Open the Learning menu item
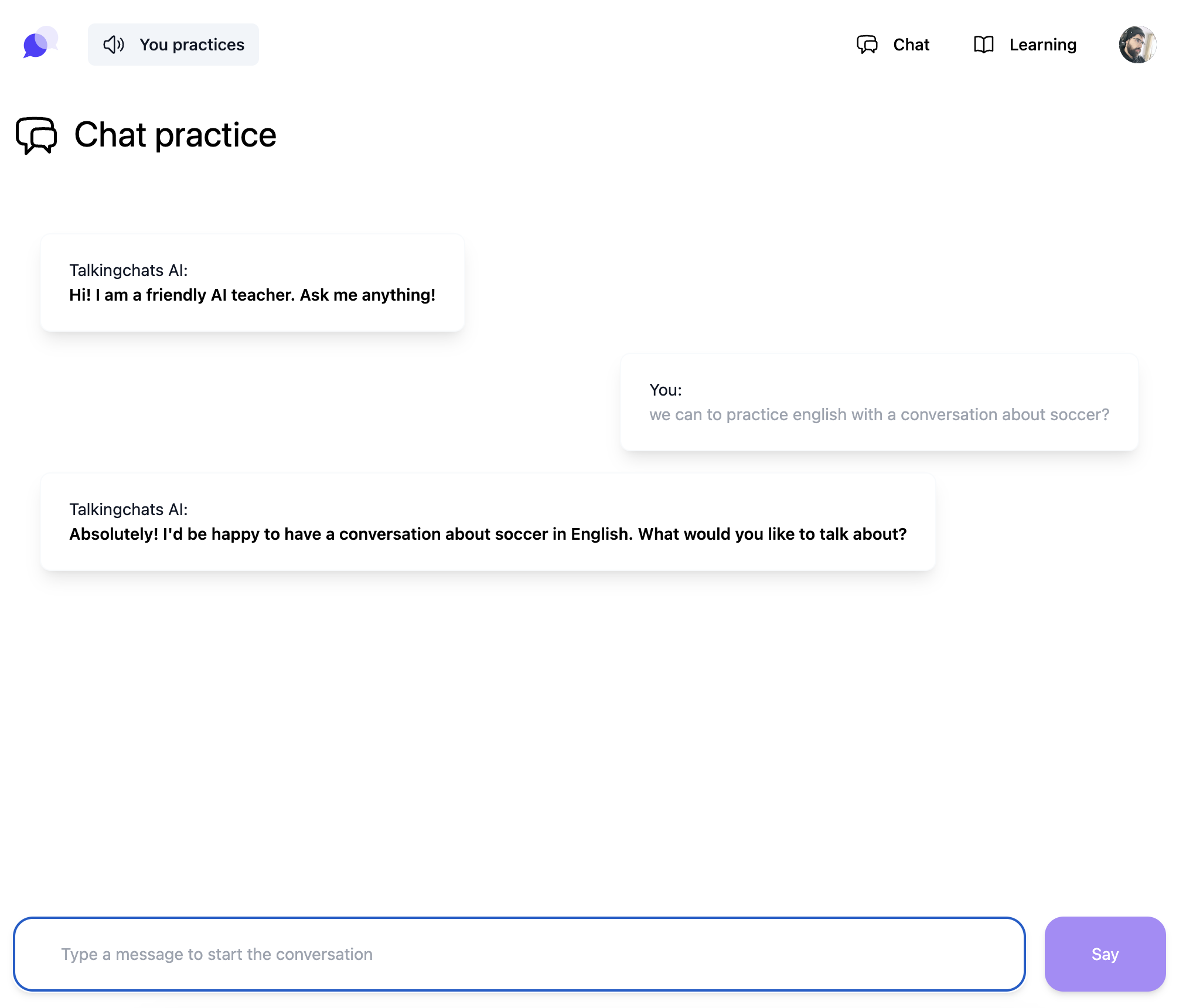Image resolution: width=1186 pixels, height=1008 pixels. tap(1025, 45)
